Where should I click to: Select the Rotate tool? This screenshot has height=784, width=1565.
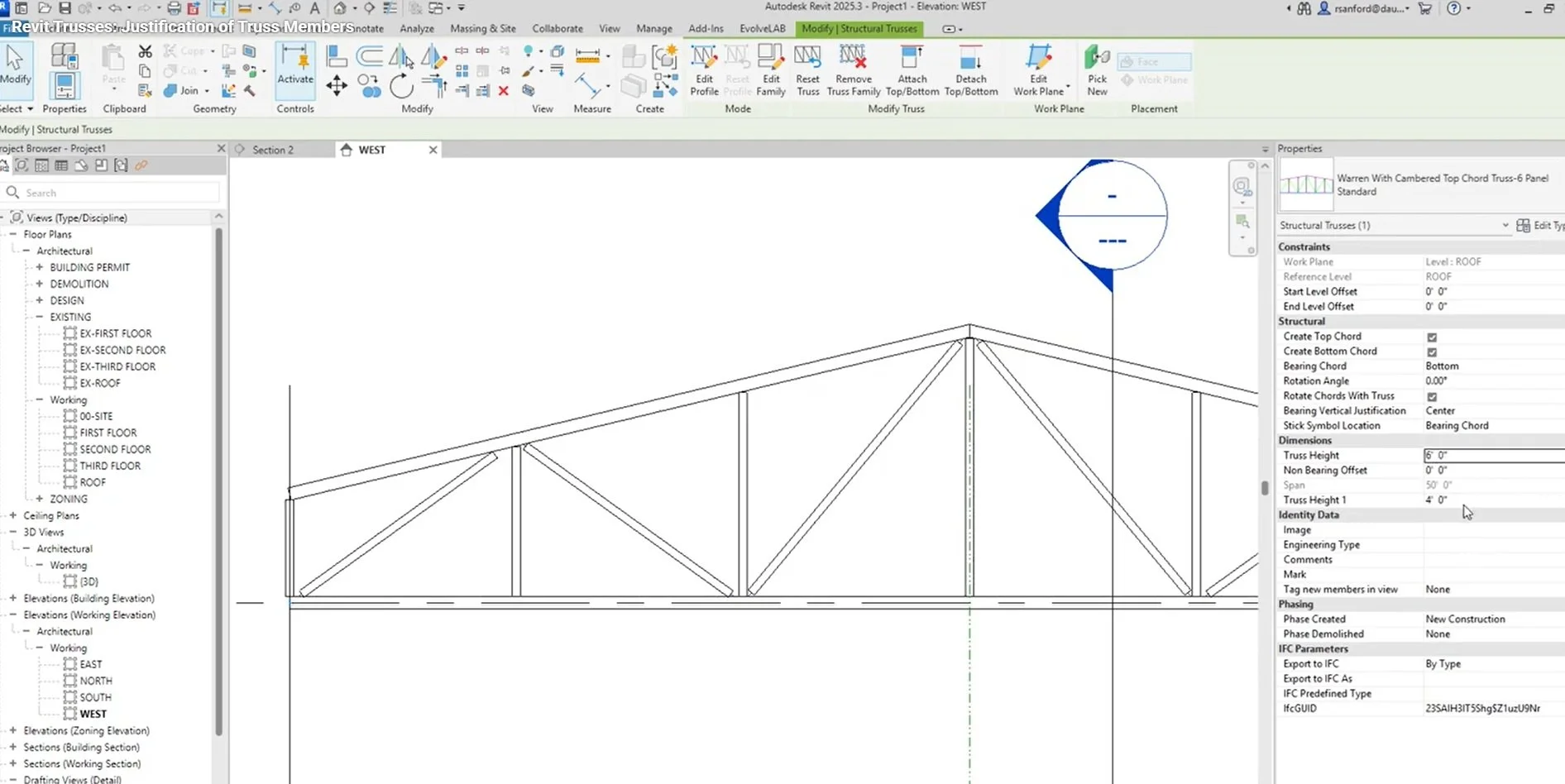click(402, 85)
